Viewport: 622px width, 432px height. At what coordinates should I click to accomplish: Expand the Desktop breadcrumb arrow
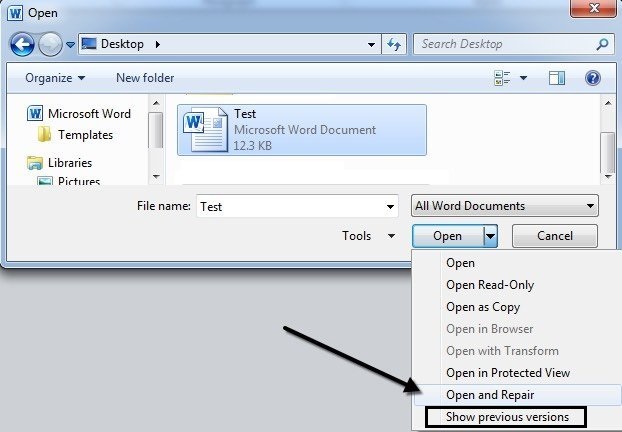pos(158,44)
